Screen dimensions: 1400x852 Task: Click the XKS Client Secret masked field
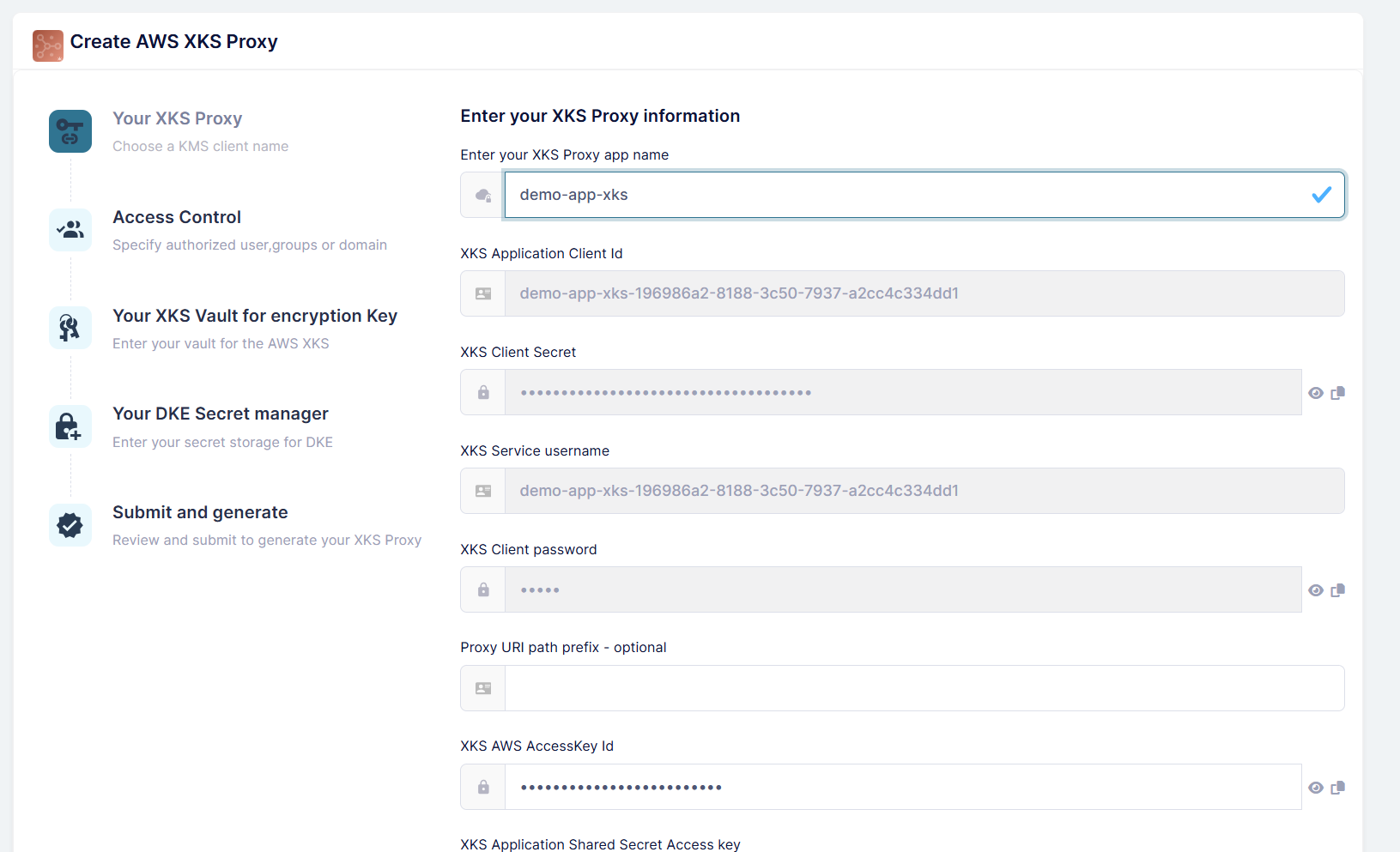pos(903,392)
